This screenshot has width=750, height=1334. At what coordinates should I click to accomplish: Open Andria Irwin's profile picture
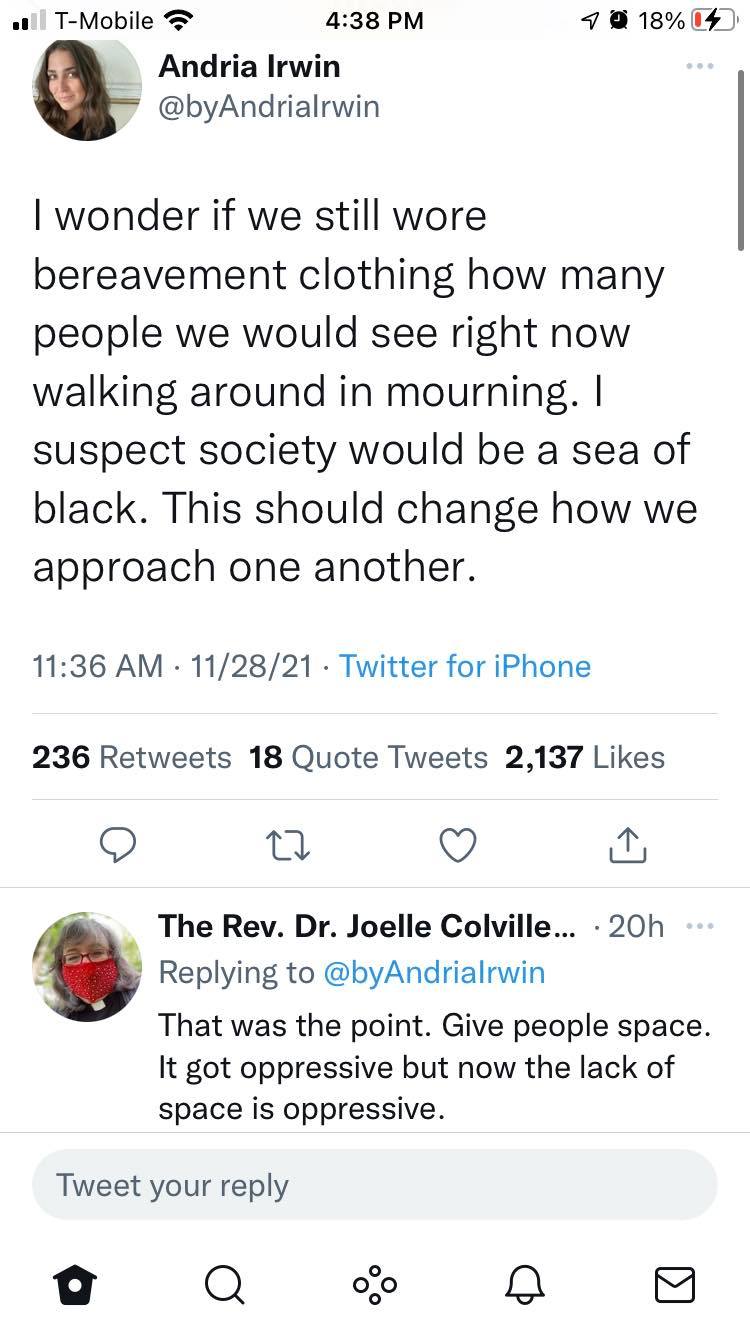point(87,89)
